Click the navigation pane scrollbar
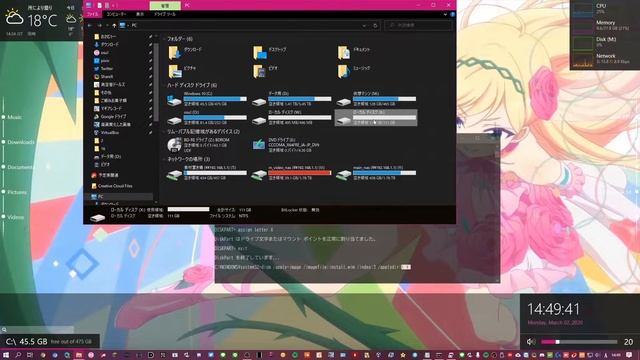This screenshot has height=360, width=640. [156, 82]
